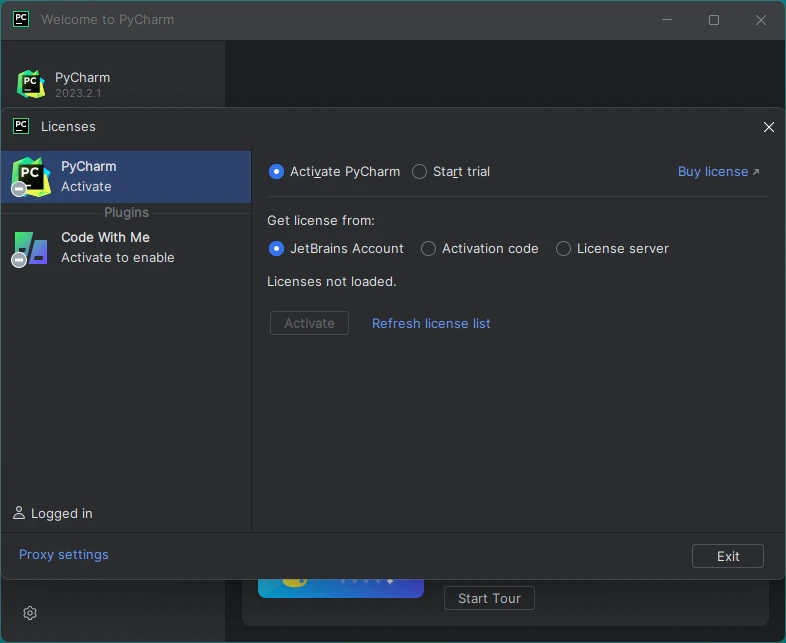Image resolution: width=786 pixels, height=643 pixels.
Task: Open Proxy settings
Action: click(x=64, y=555)
